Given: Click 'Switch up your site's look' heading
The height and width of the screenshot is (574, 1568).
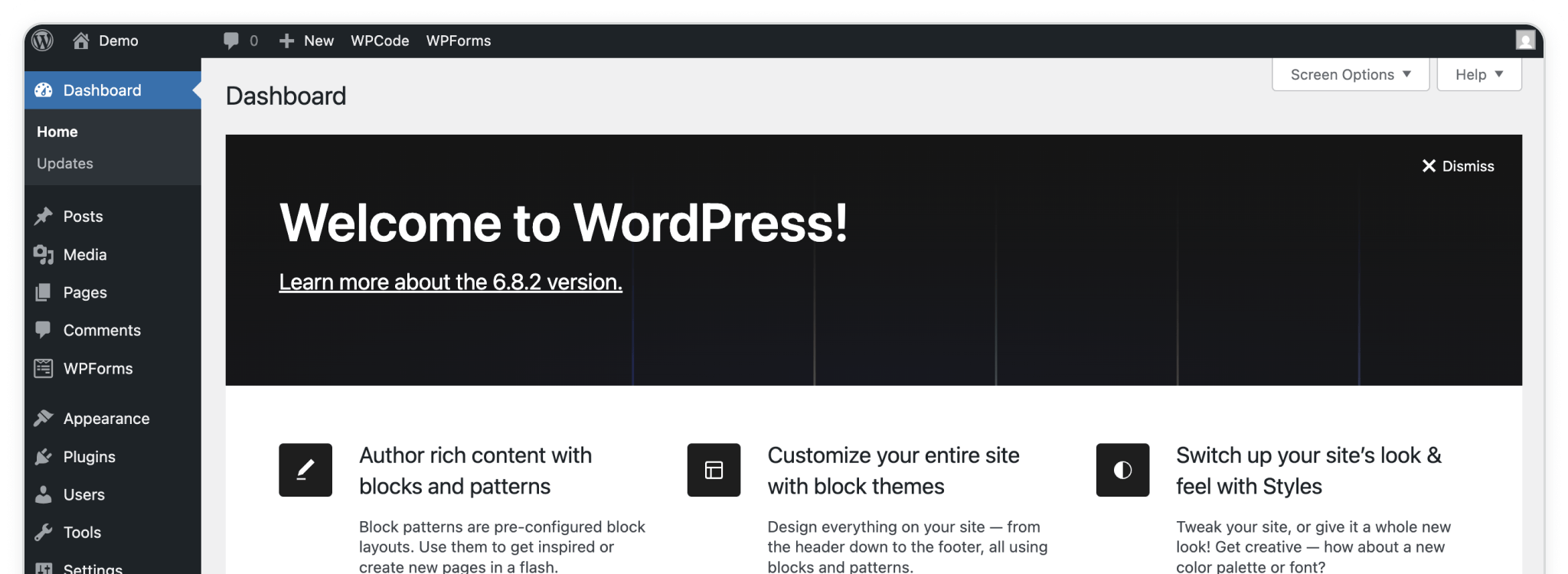Looking at the screenshot, I should tap(1309, 471).
